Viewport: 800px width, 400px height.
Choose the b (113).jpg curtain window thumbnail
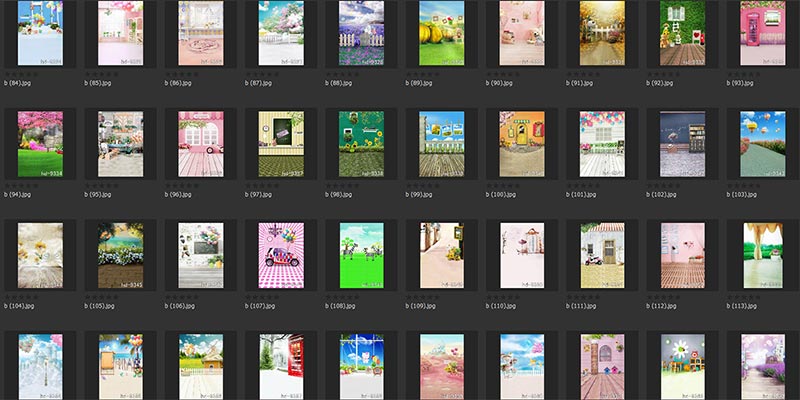763,255
